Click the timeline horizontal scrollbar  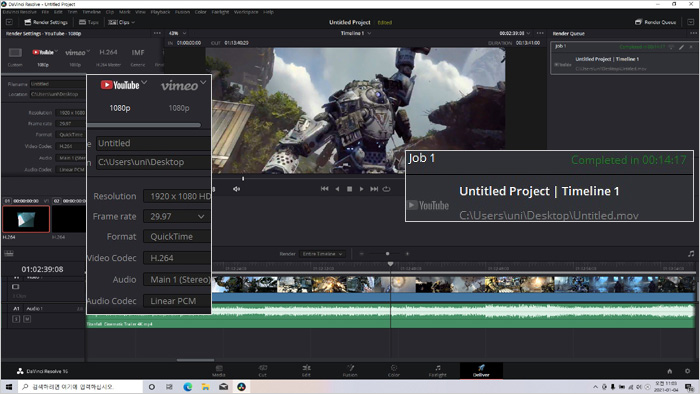195,360
